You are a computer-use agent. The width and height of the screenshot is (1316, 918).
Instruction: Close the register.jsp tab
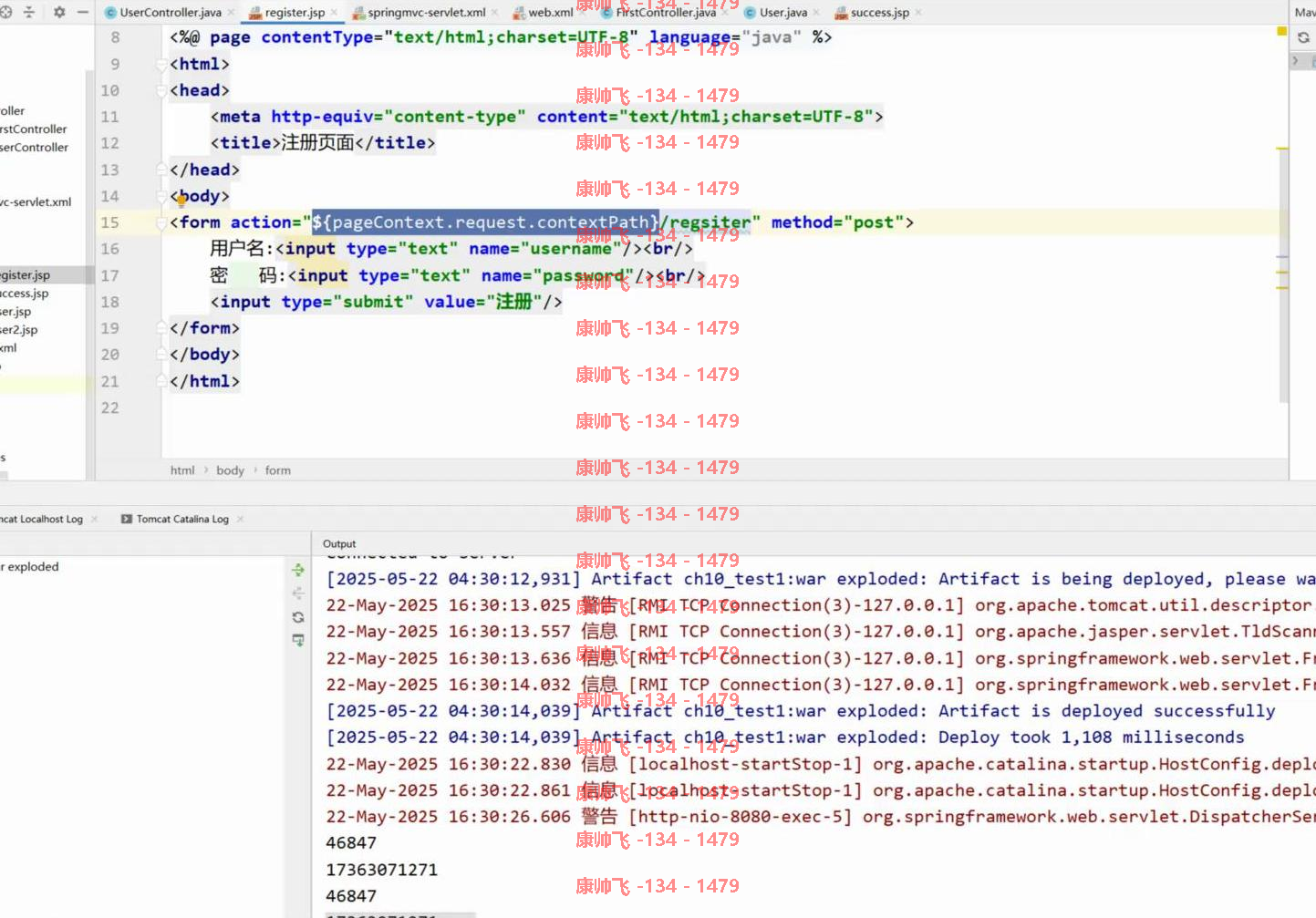pyautogui.click(x=334, y=13)
